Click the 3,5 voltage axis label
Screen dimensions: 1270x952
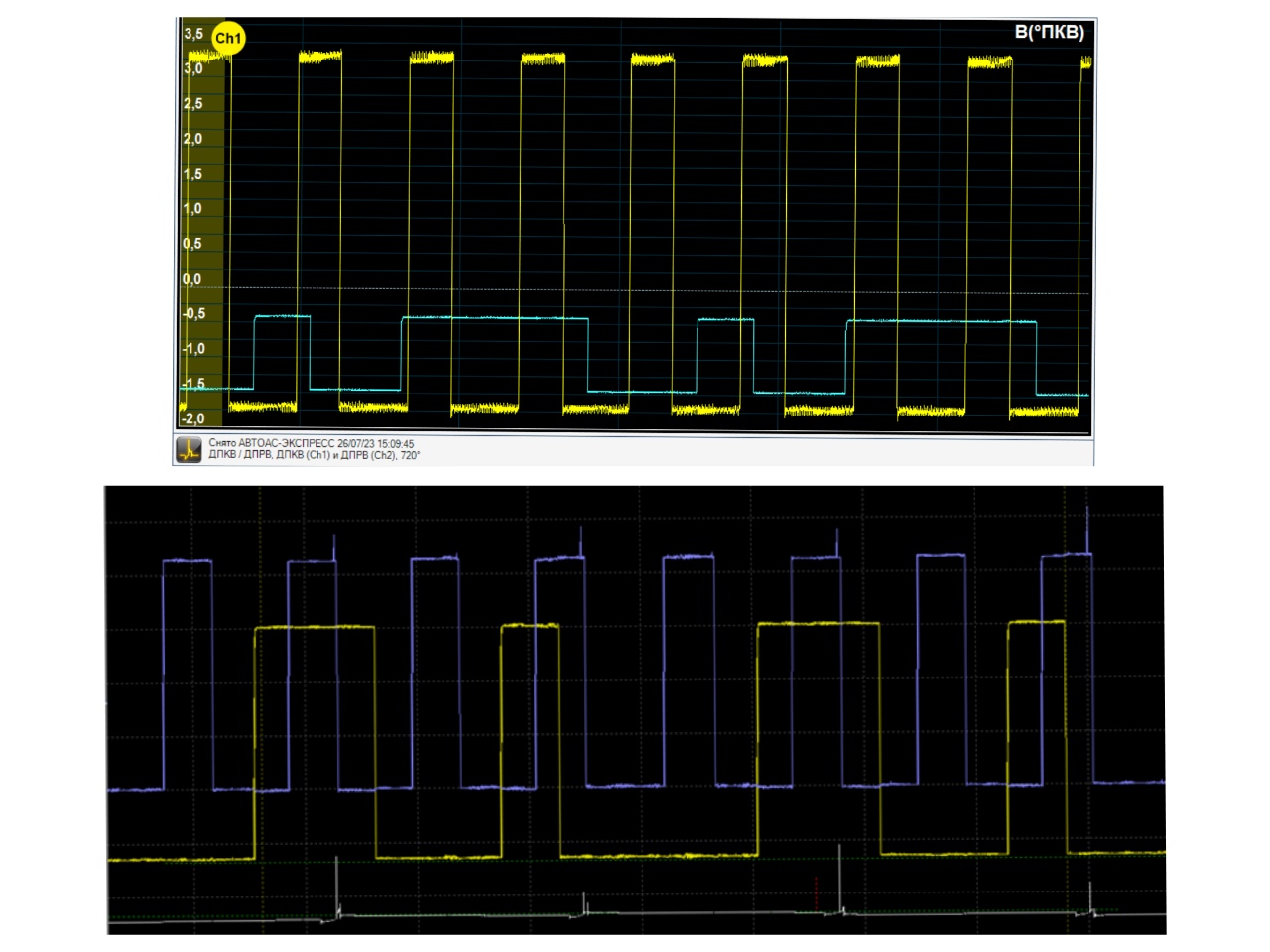[192, 34]
